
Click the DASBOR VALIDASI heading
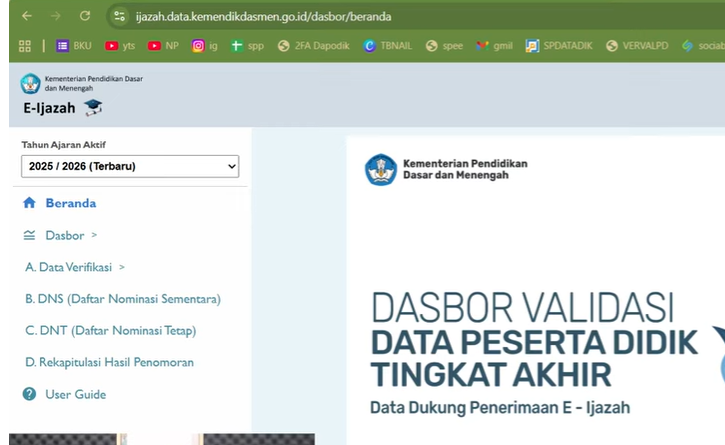click(522, 308)
